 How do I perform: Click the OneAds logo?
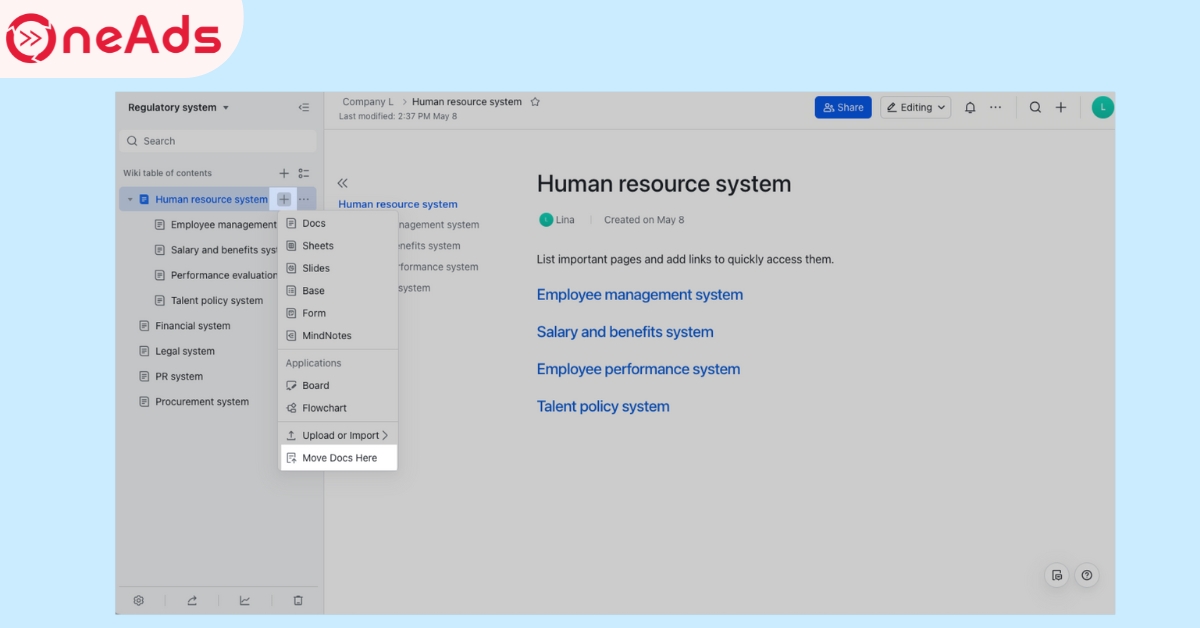coord(113,38)
